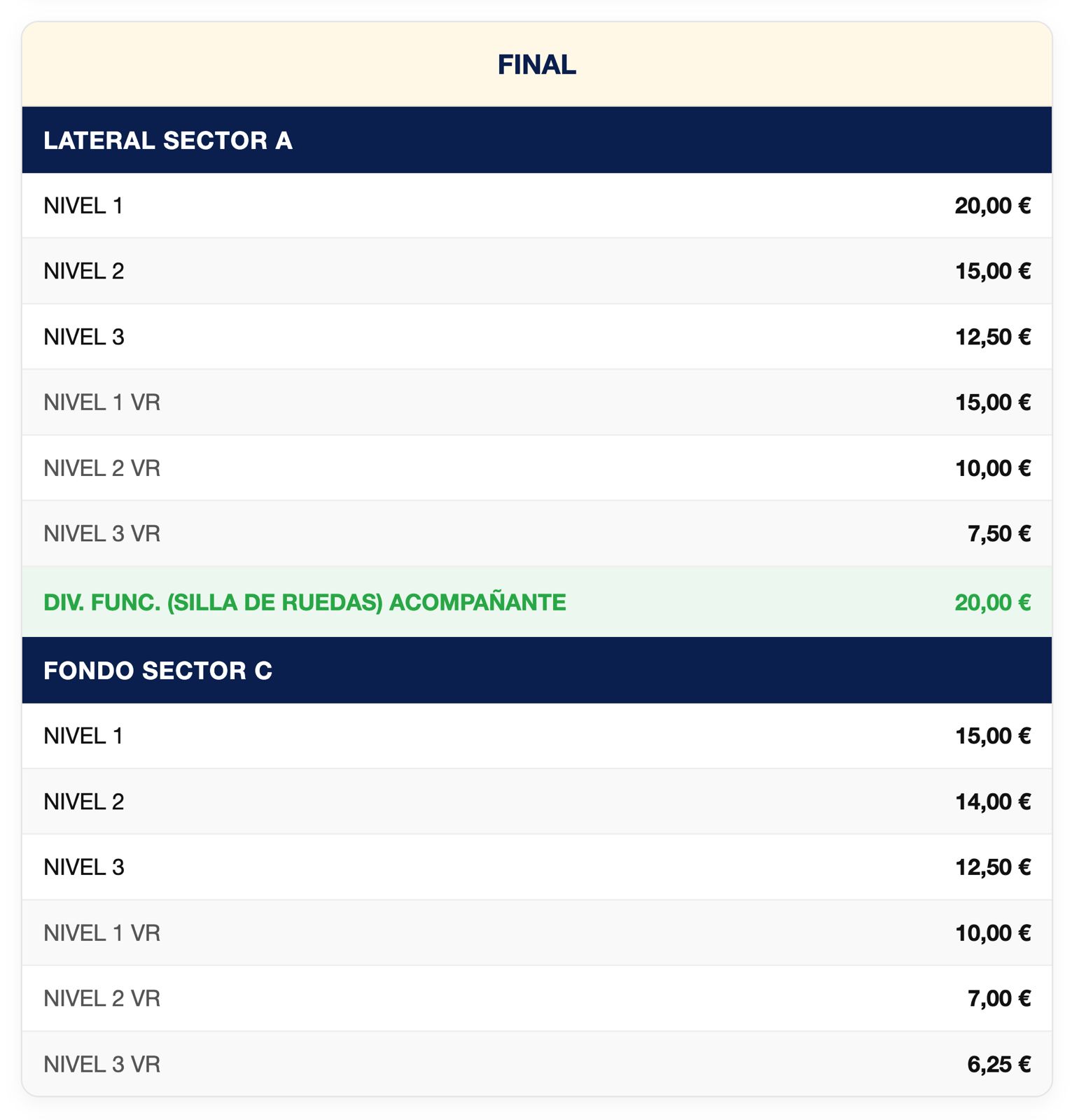Click NIVEL 1 VR in Fondo Sector C

pyautogui.click(x=536, y=933)
